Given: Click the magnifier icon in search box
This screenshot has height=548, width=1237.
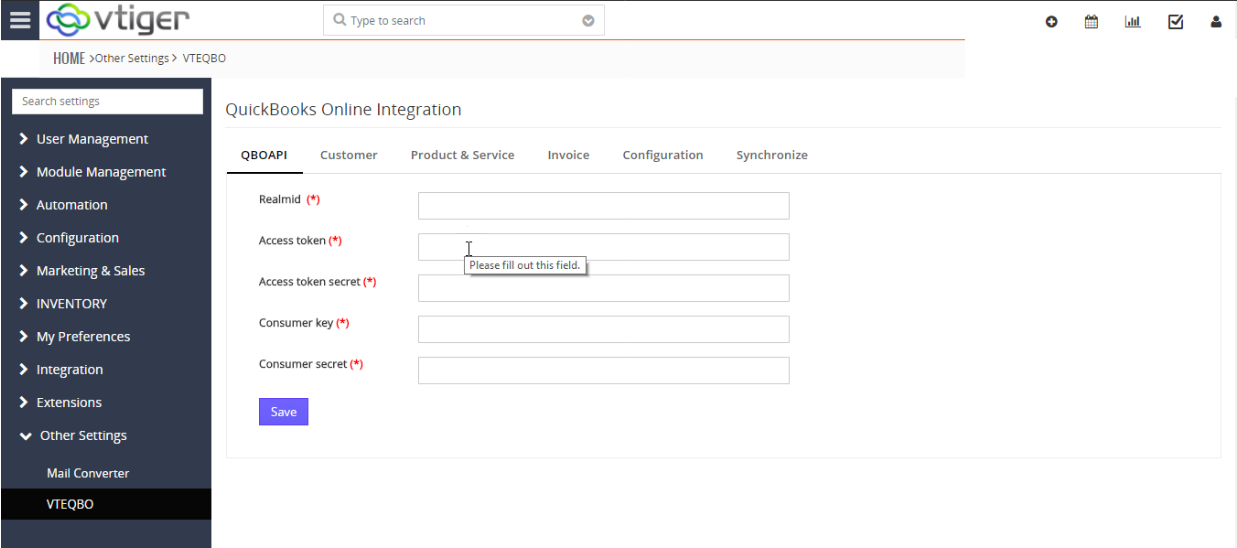Looking at the screenshot, I should (x=340, y=20).
